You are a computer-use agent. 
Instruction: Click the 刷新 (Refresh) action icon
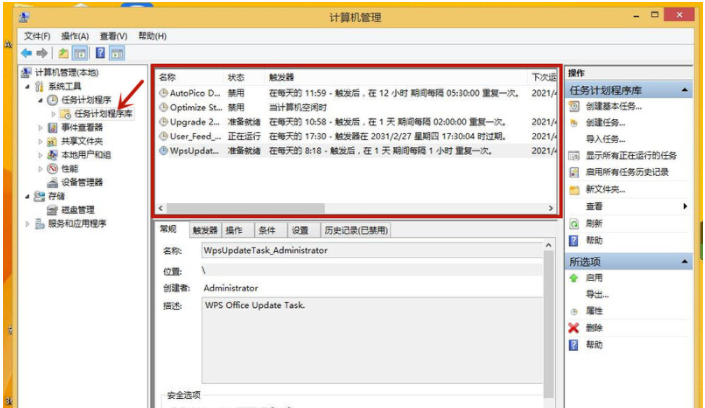(573, 223)
